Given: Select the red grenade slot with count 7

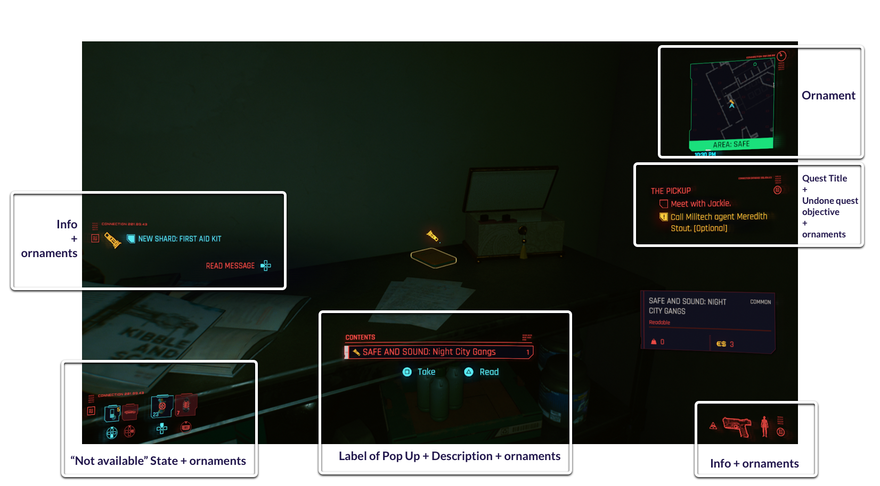Looking at the screenshot, I should (185, 405).
